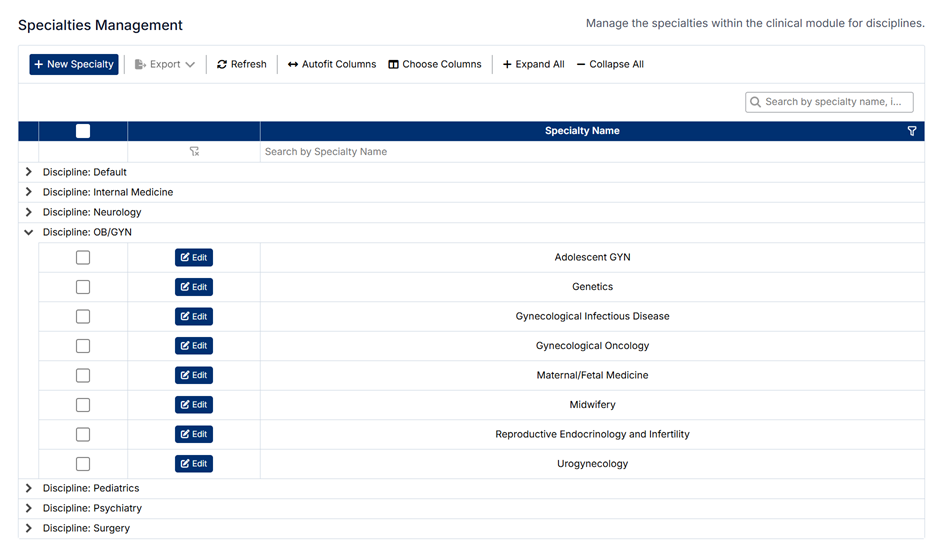
Task: Click the Refresh toolbar button
Action: click(x=242, y=64)
